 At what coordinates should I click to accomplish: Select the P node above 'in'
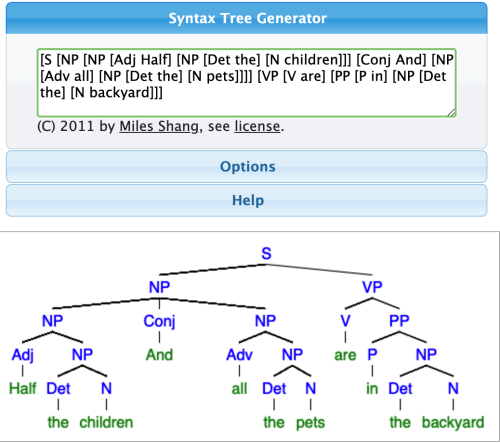[372, 355]
